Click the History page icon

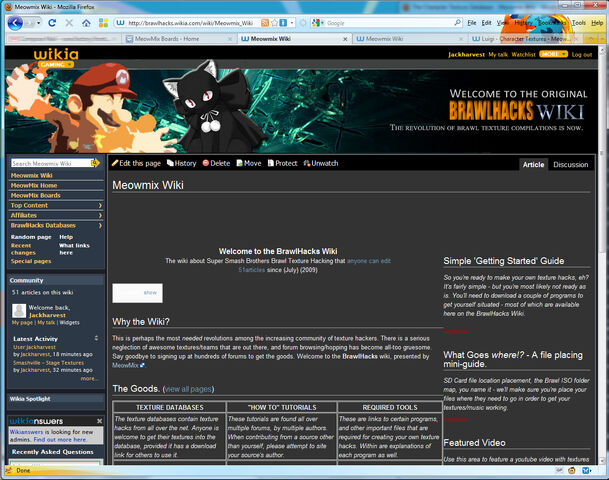click(x=170, y=163)
